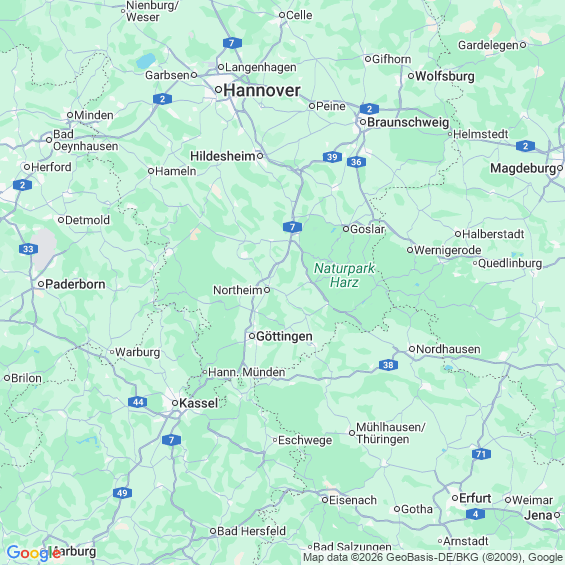Click the Nordhausen town marker
The width and height of the screenshot is (565, 565).
pos(412,349)
